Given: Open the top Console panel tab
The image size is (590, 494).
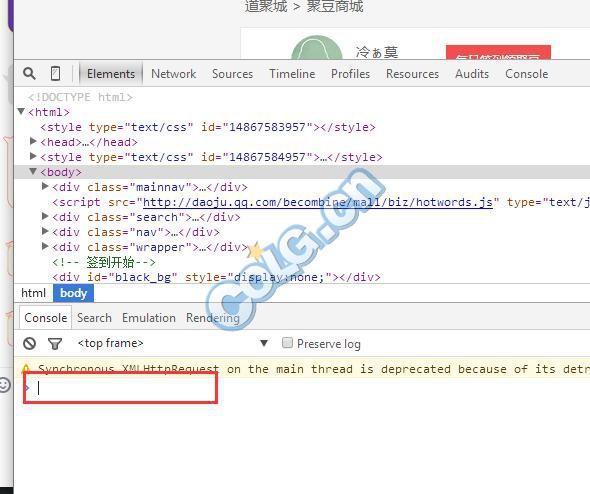Looking at the screenshot, I should click(x=526, y=74).
